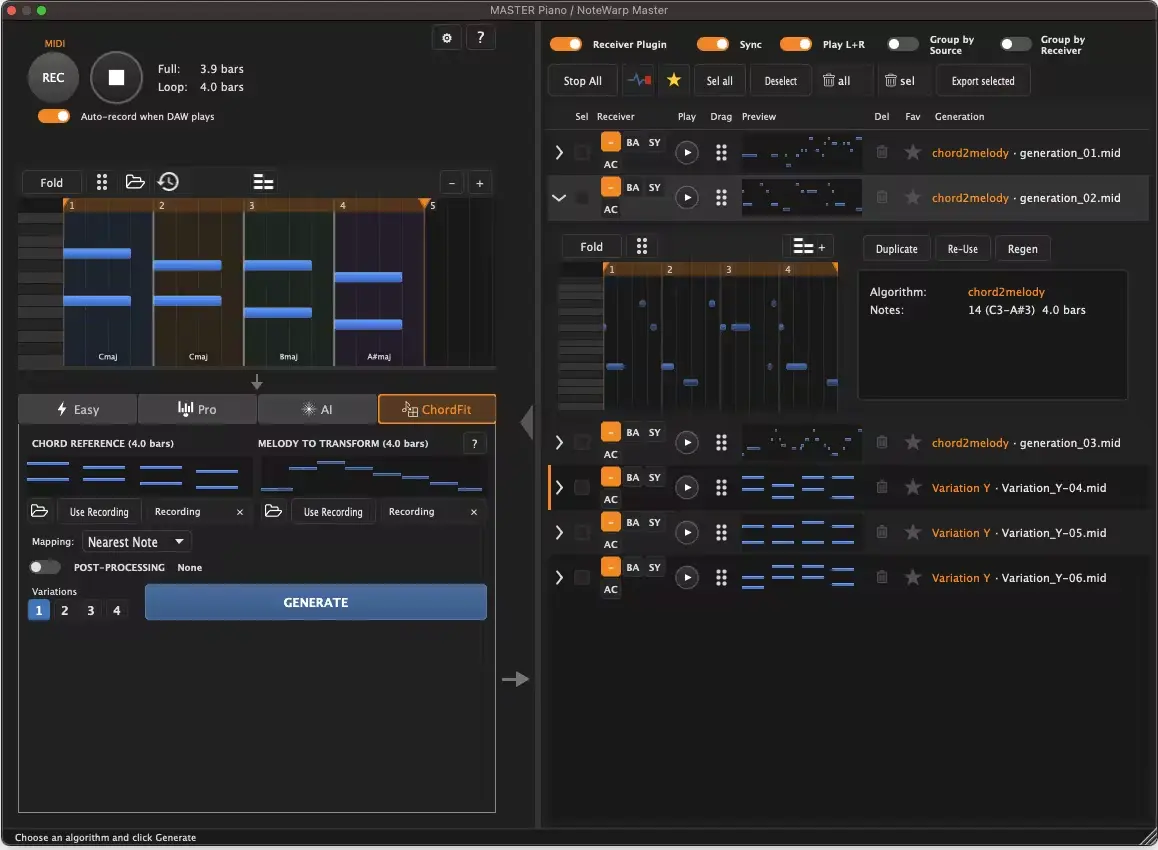
Task: Click Deselect
Action: coord(781,81)
